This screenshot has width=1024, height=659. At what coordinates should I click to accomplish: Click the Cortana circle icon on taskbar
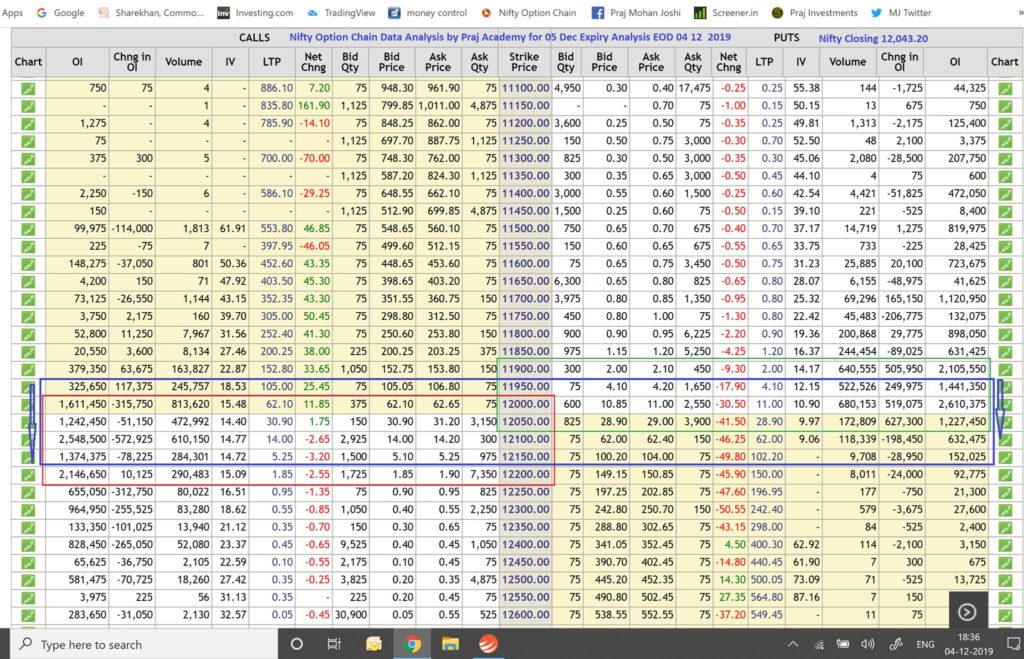tap(296, 643)
